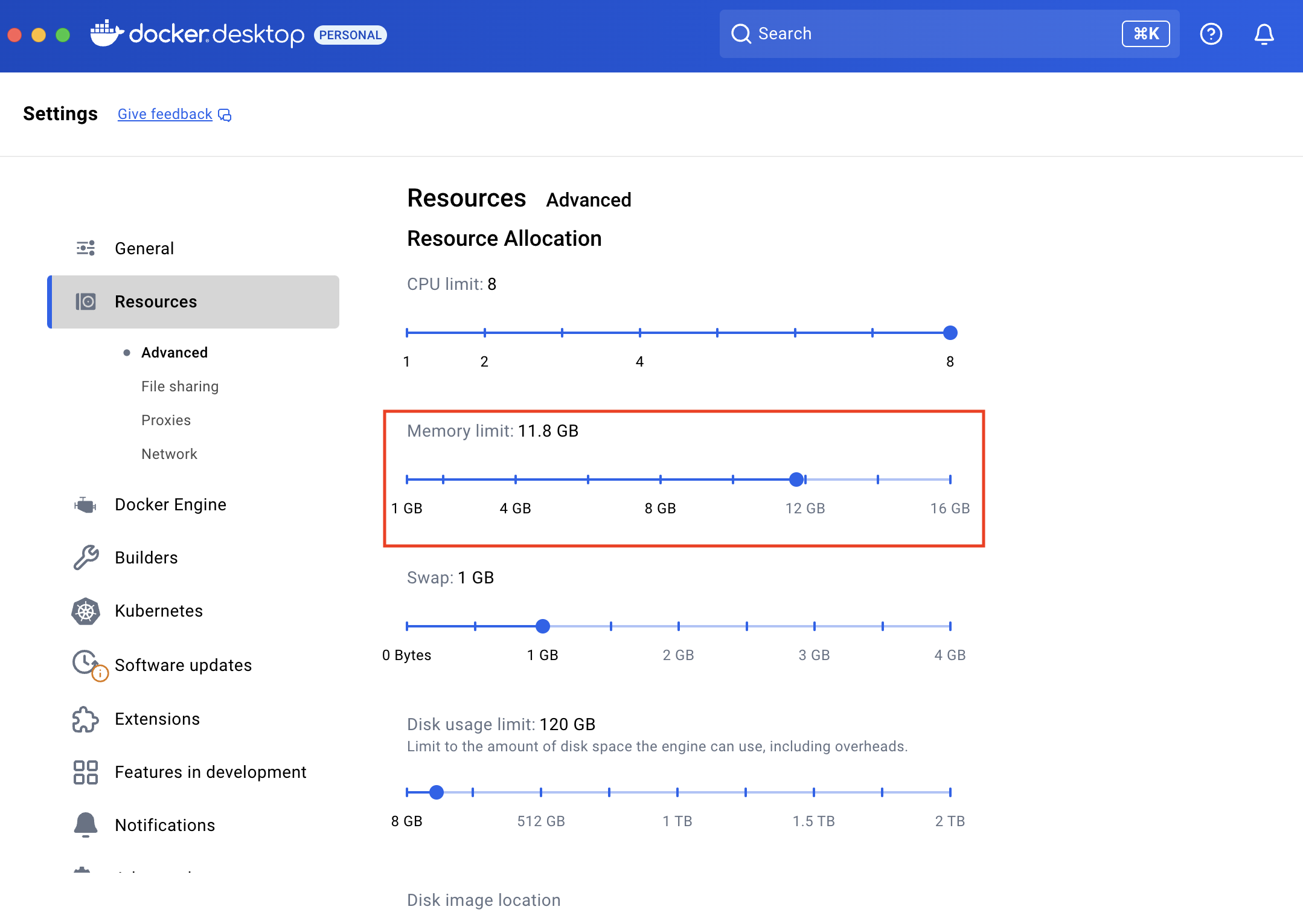This screenshot has width=1303, height=924.
Task: Set Swap slider to 2 GB mark
Action: tap(679, 626)
